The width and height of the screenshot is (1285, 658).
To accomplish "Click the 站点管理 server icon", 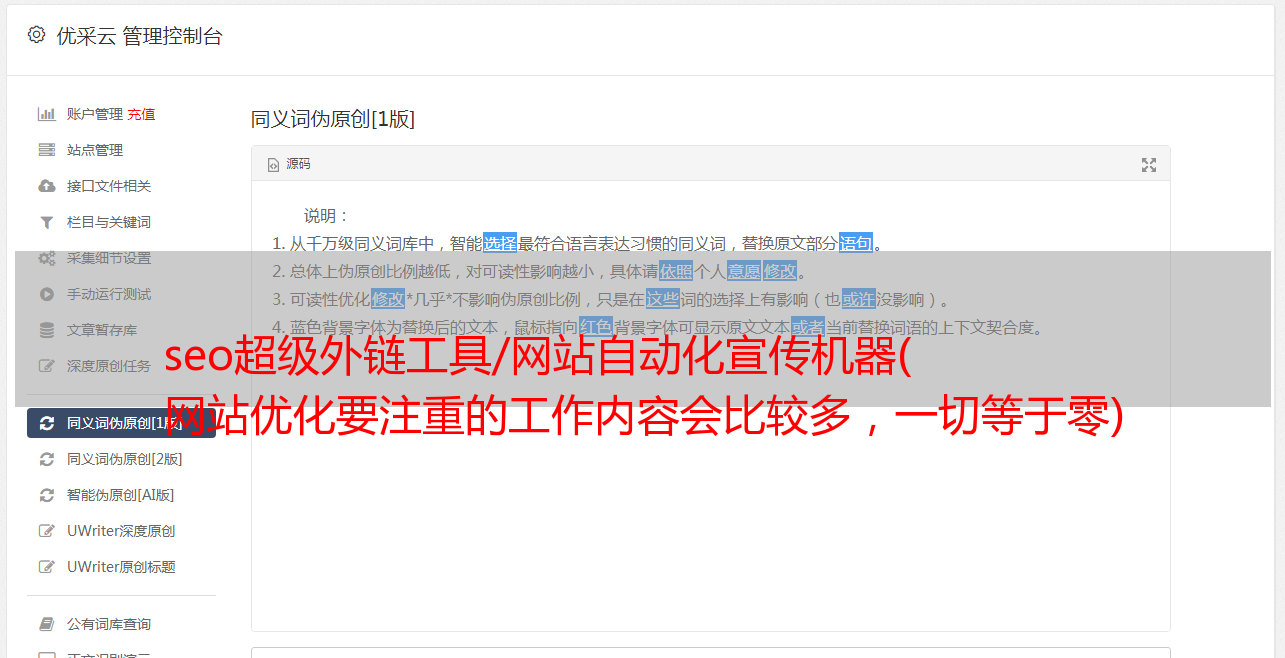I will (46, 150).
